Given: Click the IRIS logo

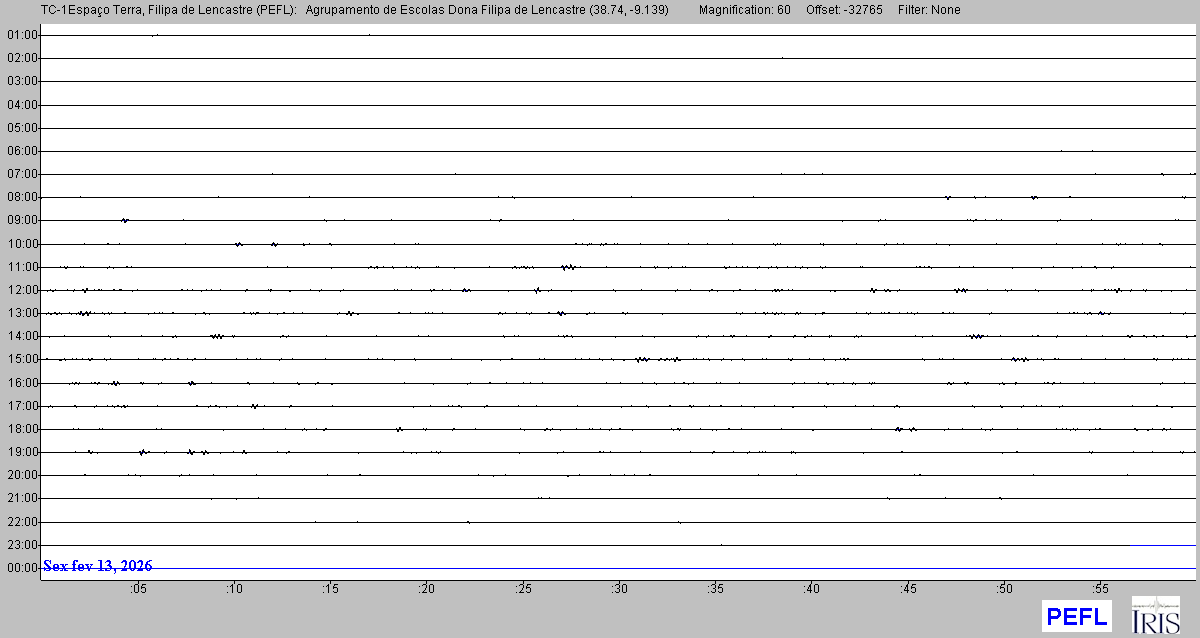Looking at the screenshot, I should pos(1155,615).
